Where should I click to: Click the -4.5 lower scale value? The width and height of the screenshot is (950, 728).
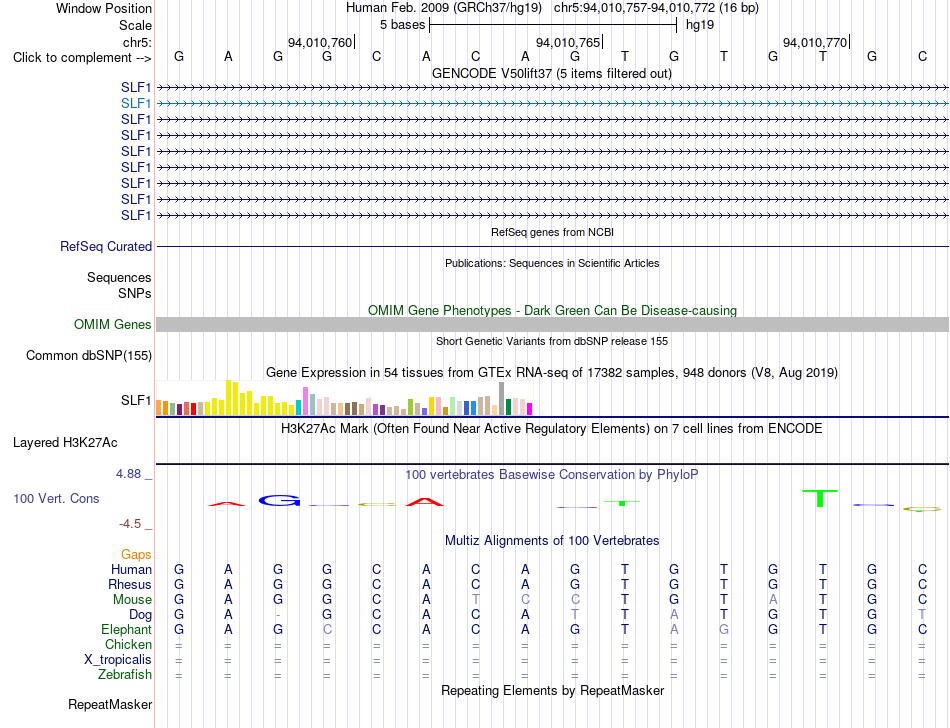point(130,524)
